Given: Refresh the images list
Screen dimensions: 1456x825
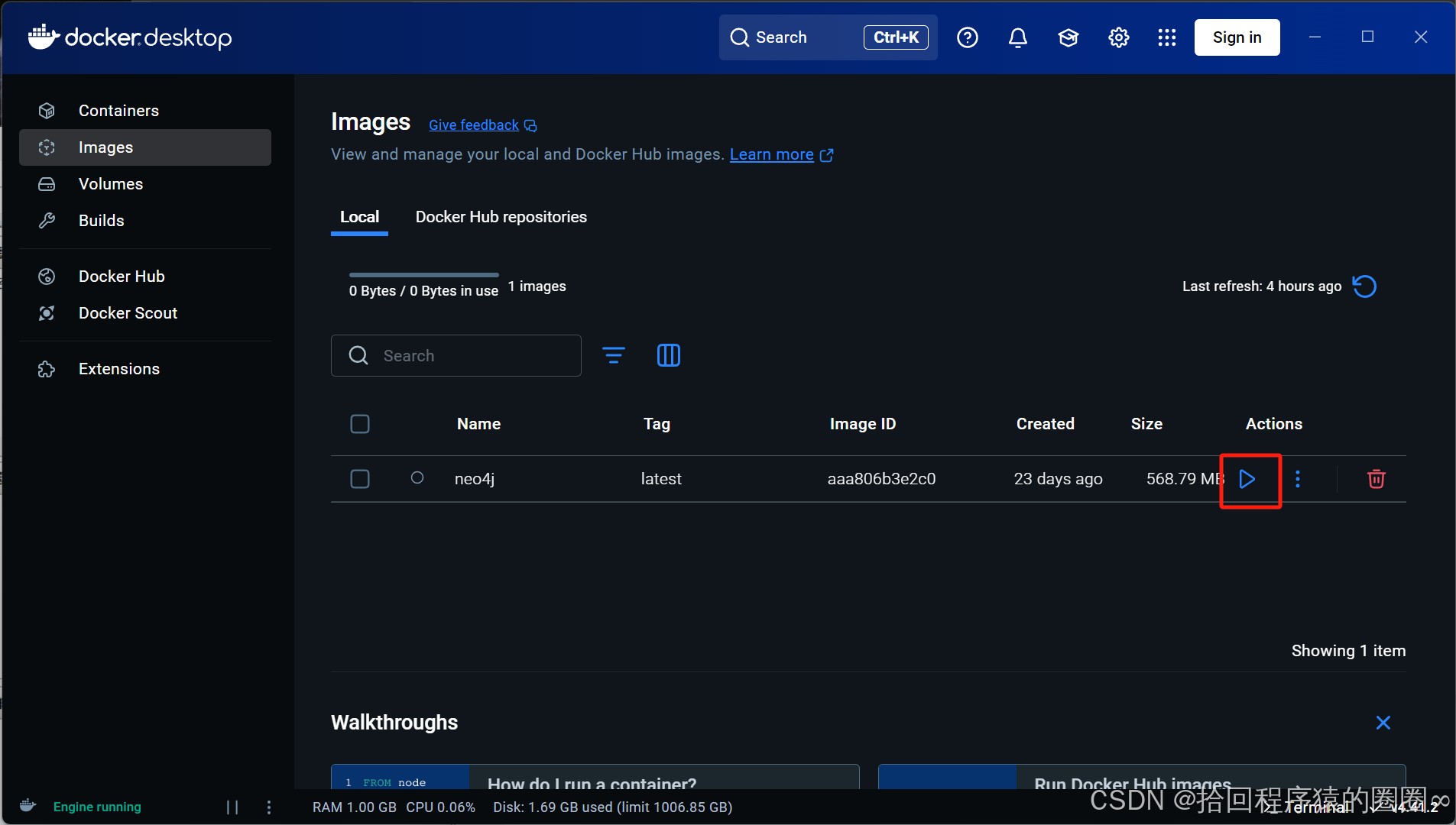Looking at the screenshot, I should [1364, 286].
